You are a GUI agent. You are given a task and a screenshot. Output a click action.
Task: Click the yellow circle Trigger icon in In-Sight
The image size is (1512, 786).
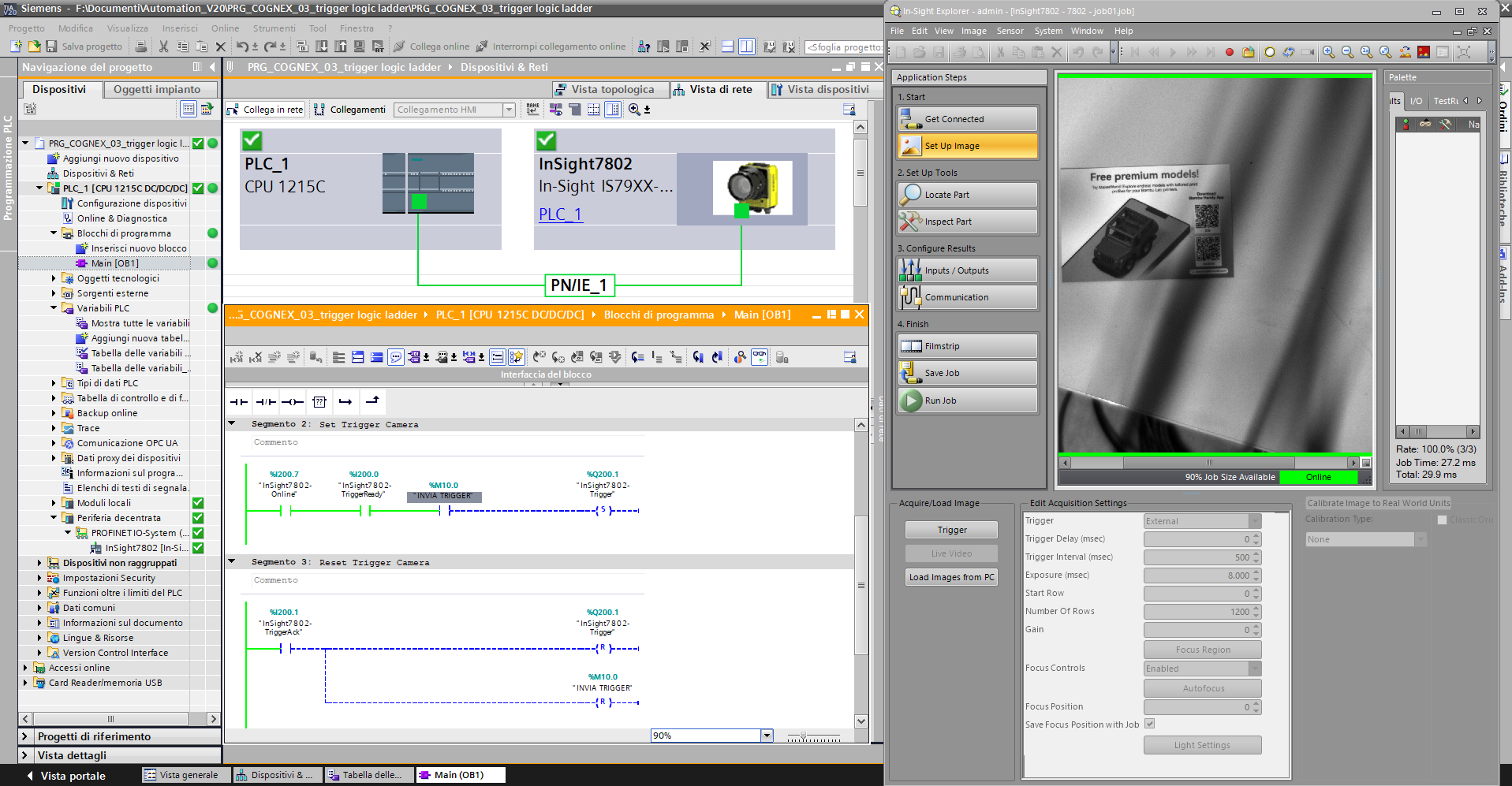(x=1270, y=52)
